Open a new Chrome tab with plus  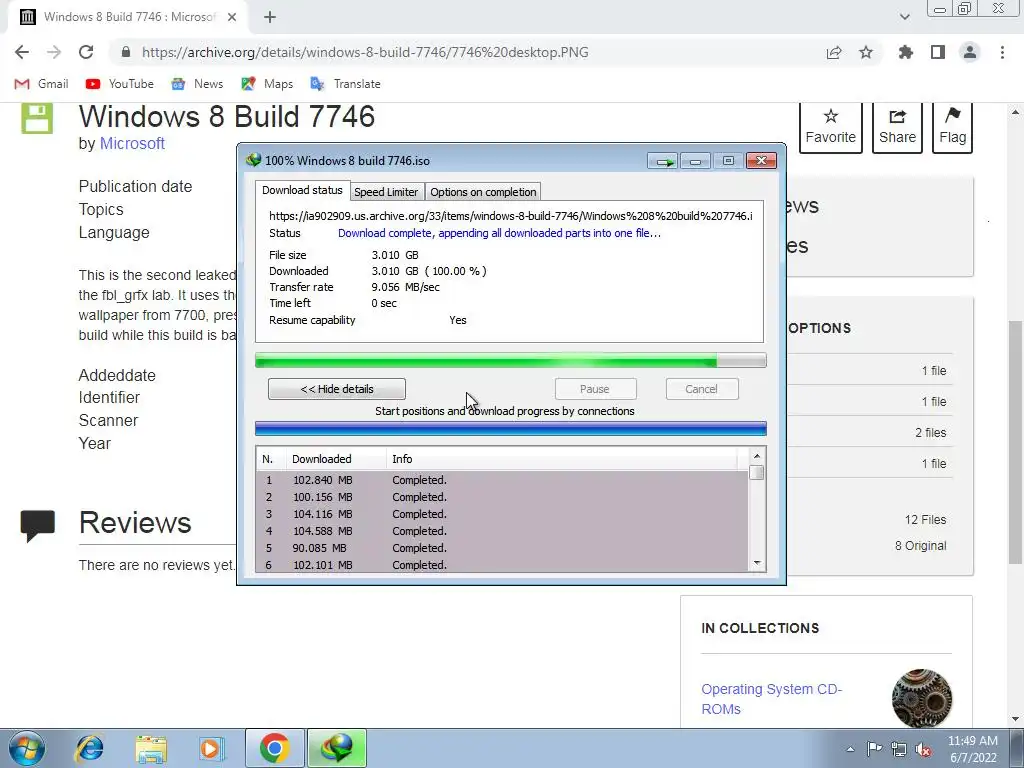(x=270, y=18)
